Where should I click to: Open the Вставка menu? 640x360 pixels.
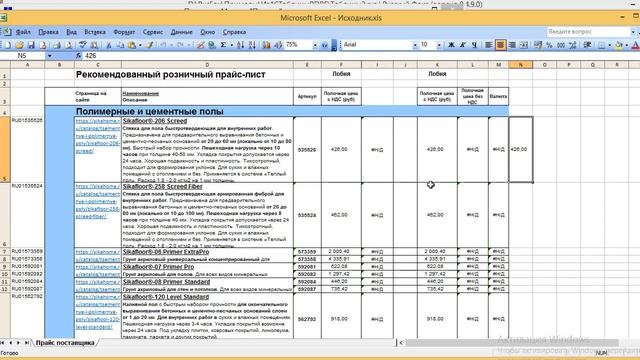pyautogui.click(x=95, y=32)
